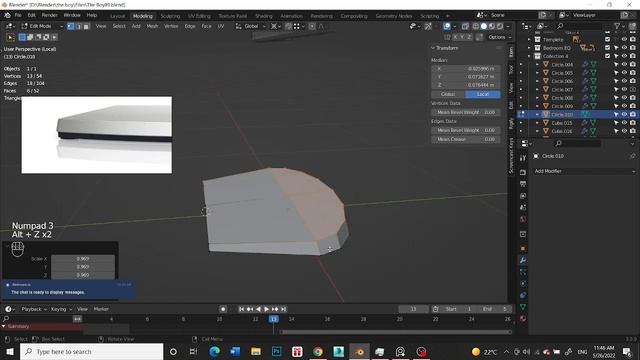Jump to the timeline start frame
This screenshot has width=640, height=360.
click(241, 309)
